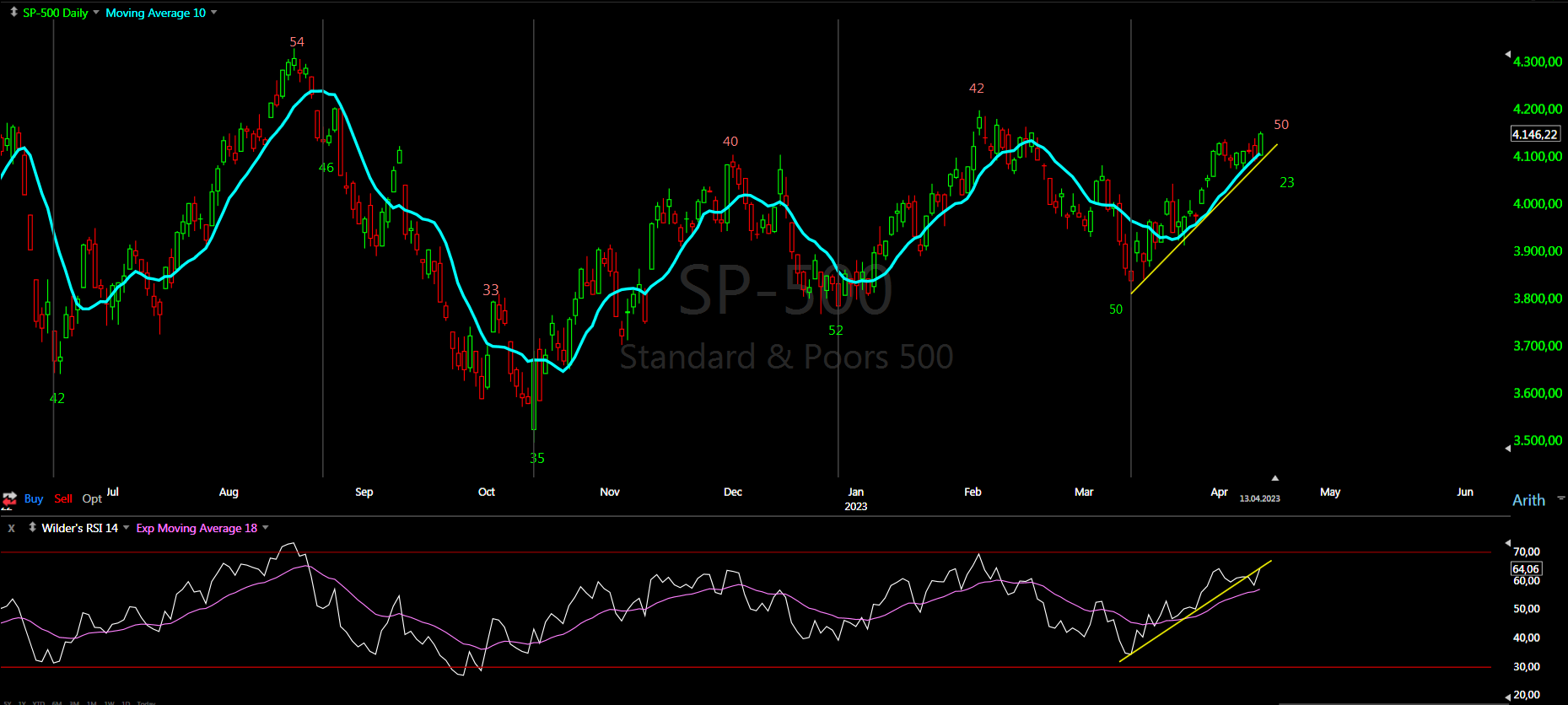
Task: Click the green 23 label near April
Action: [x=1287, y=182]
